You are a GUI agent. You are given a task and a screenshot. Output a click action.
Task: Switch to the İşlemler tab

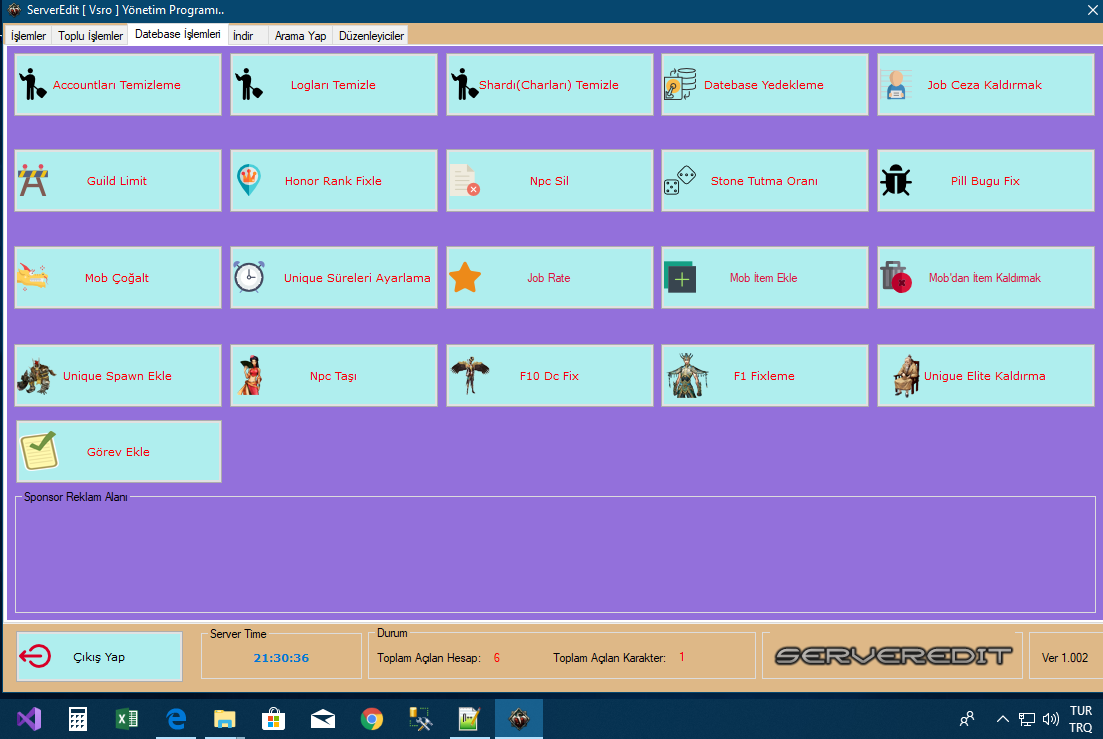[x=28, y=36]
